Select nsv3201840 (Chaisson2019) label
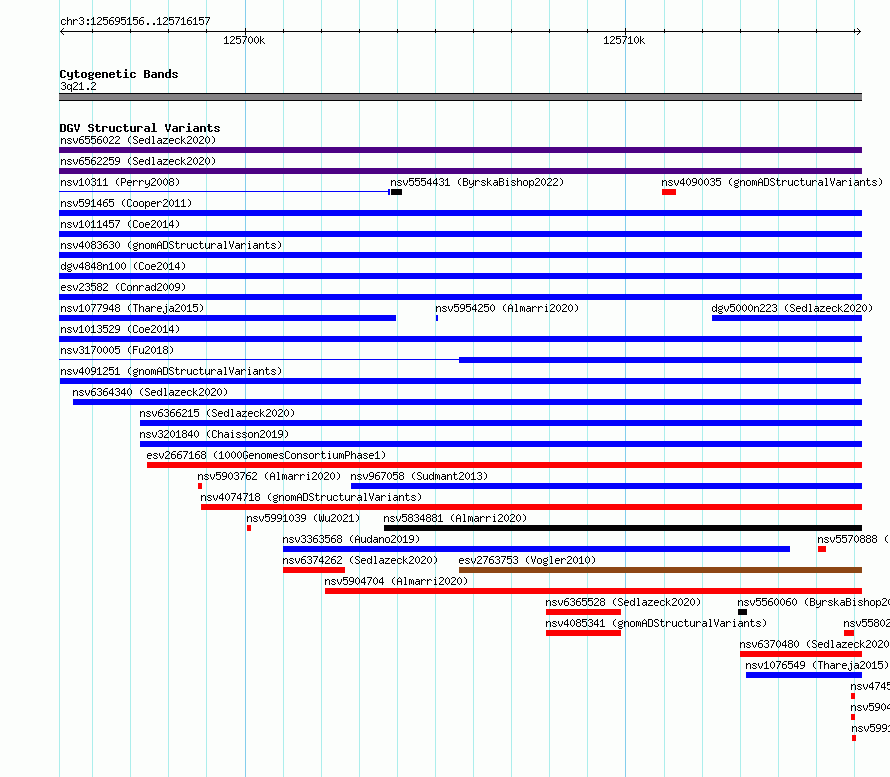The image size is (890, 777). 214,434
